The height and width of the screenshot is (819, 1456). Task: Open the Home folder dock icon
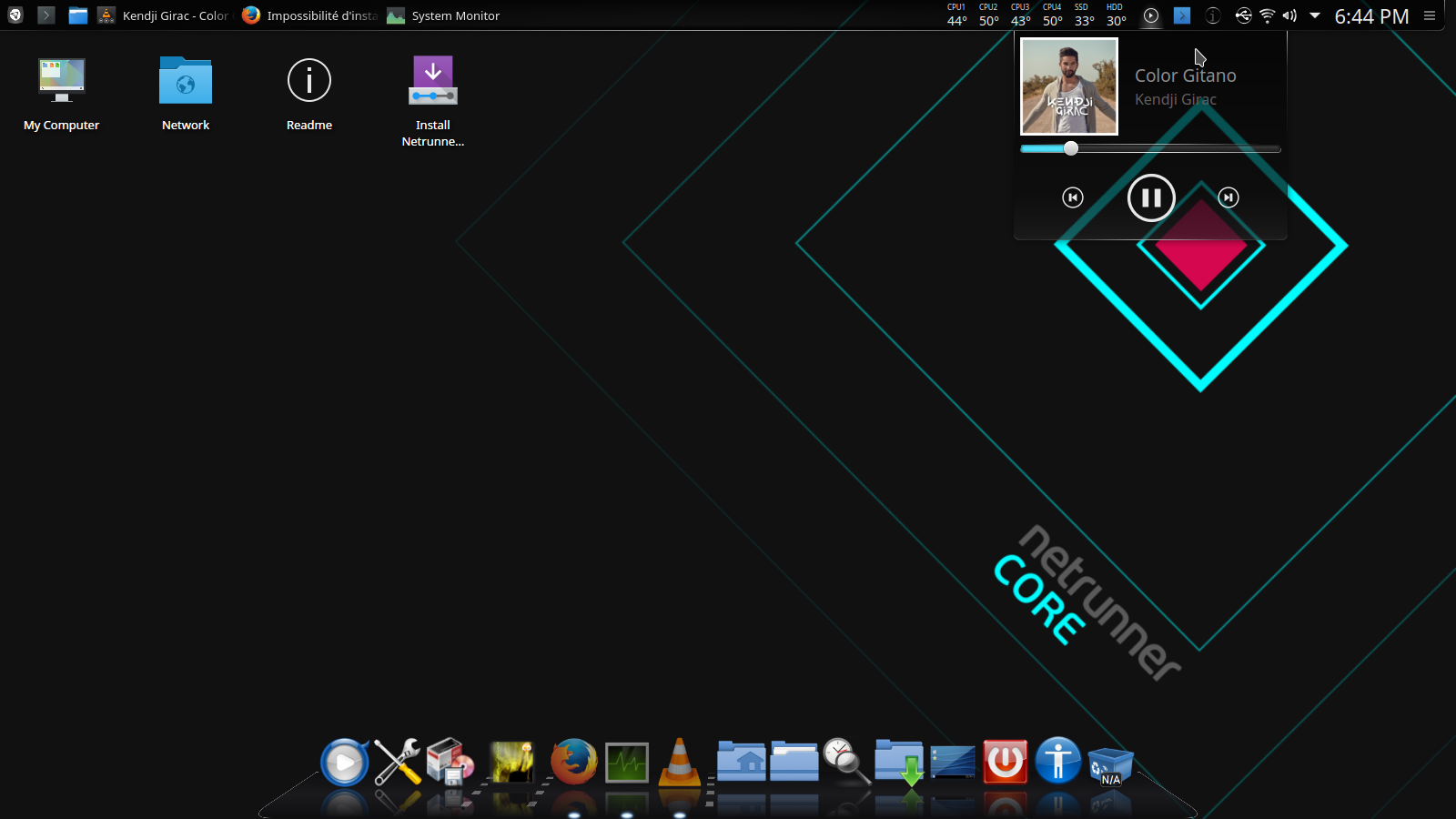pyautogui.click(x=741, y=761)
